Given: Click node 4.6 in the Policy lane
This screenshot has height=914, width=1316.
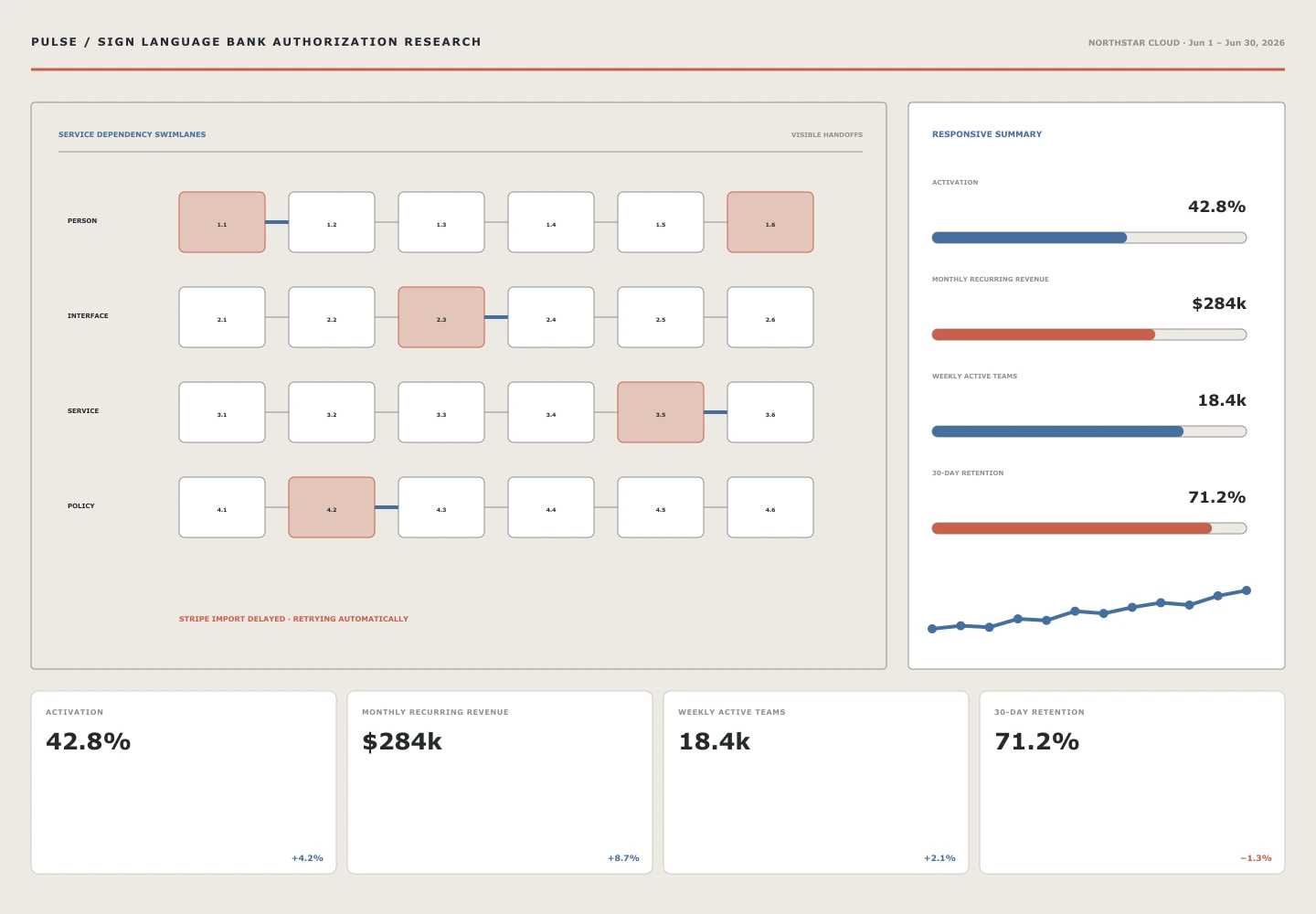Looking at the screenshot, I should pyautogui.click(x=770, y=507).
